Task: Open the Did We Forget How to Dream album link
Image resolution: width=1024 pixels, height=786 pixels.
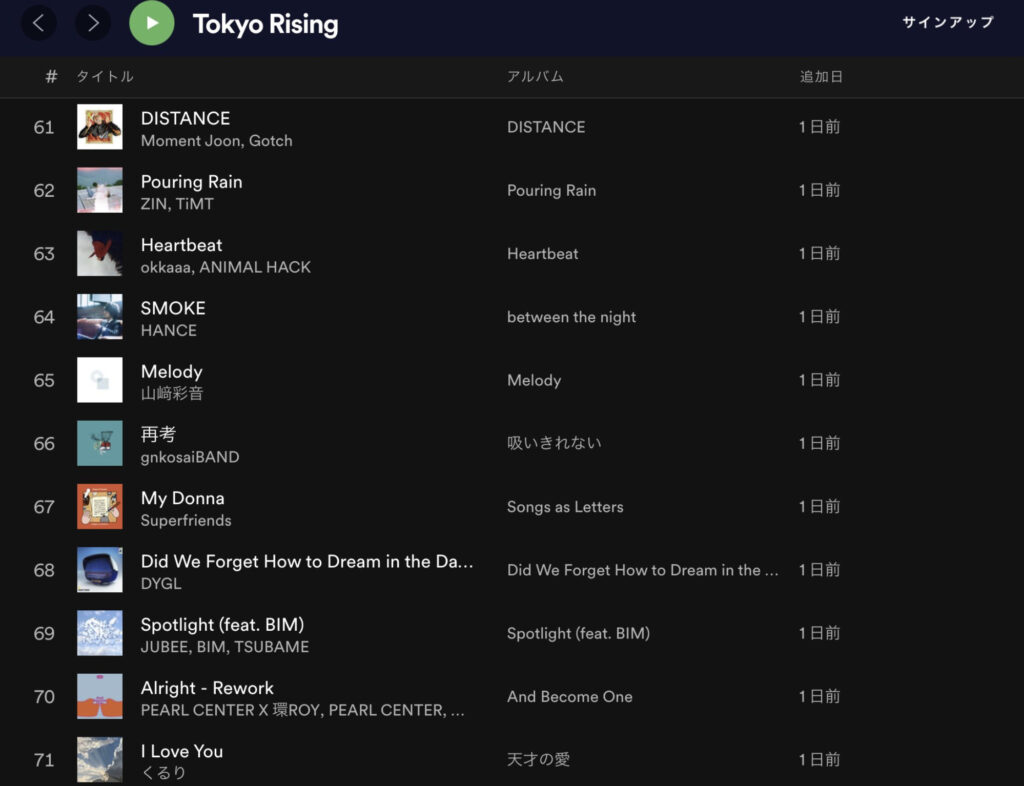Action: 643,571
